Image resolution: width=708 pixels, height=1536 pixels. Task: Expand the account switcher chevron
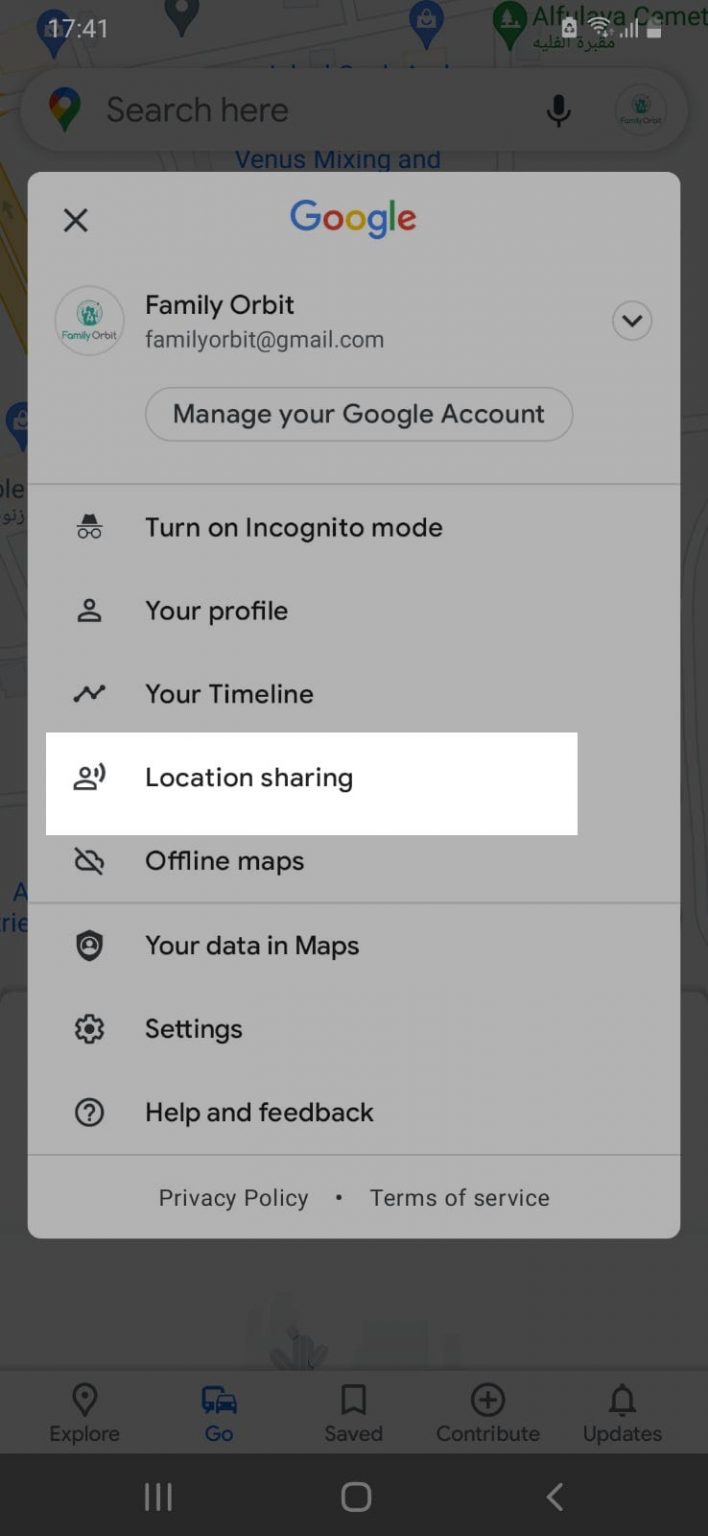tap(631, 321)
